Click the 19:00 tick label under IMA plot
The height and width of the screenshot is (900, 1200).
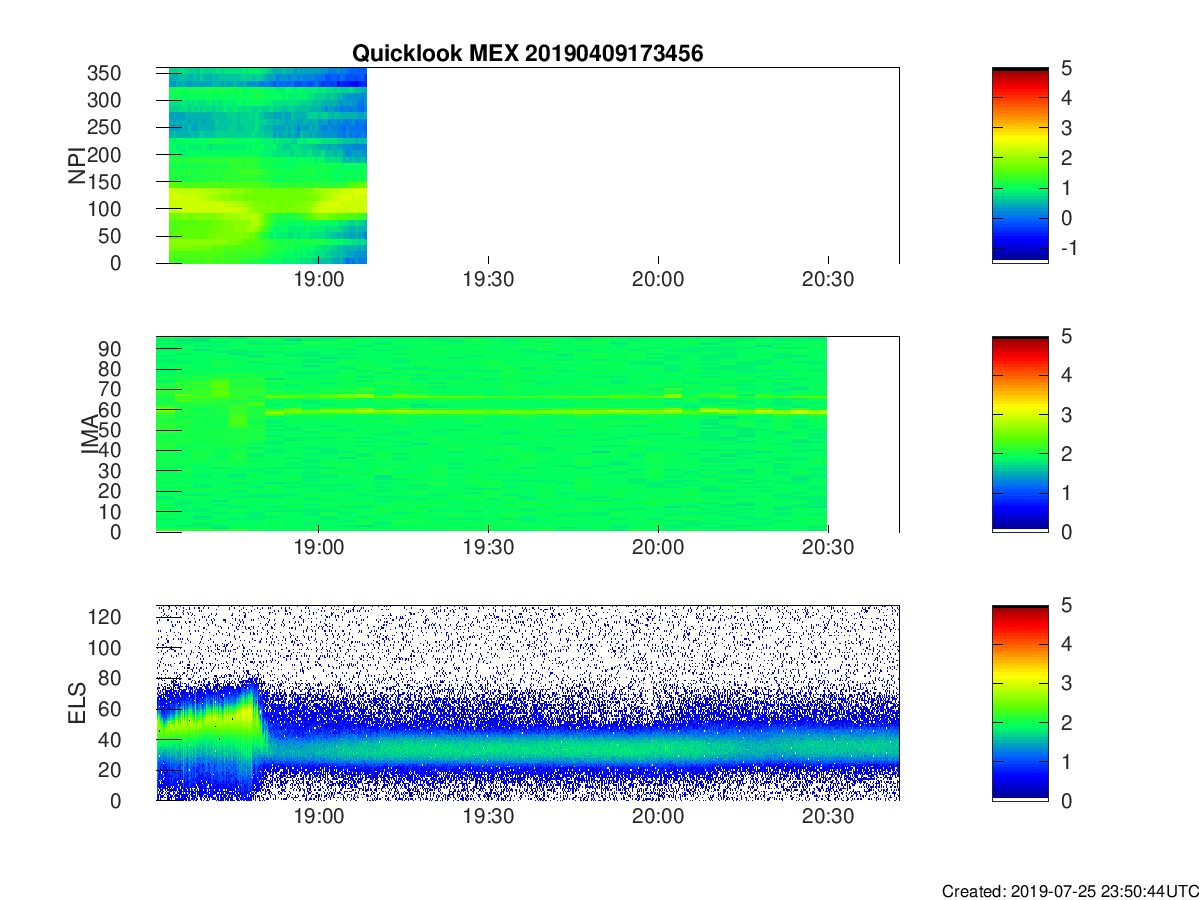coord(318,549)
